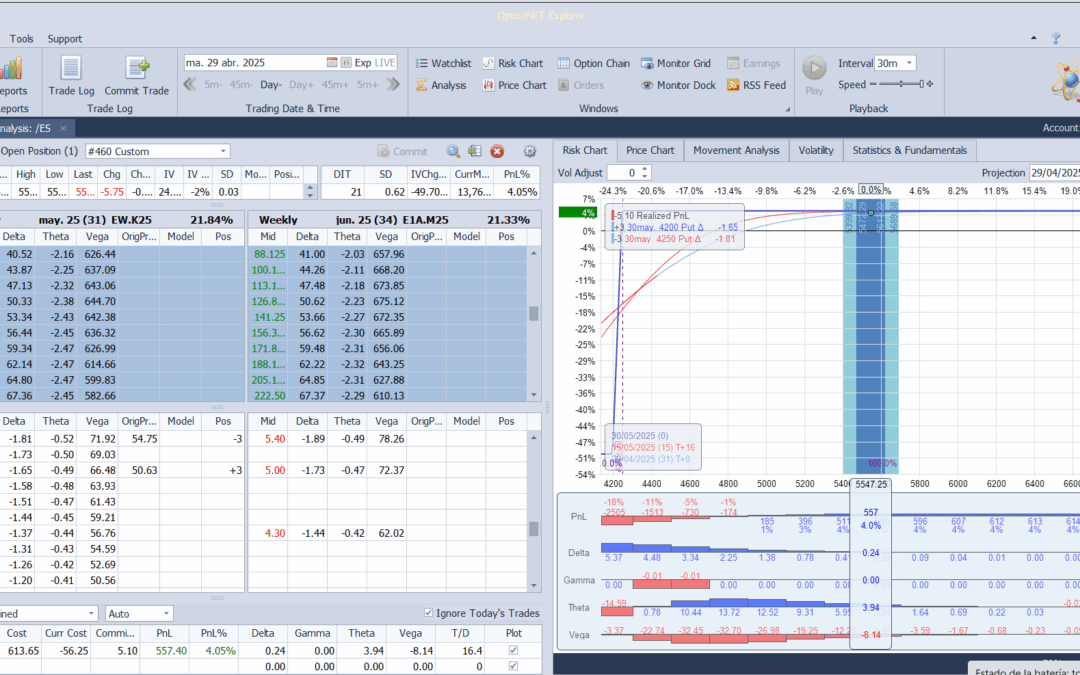The height and width of the screenshot is (675, 1080).
Task: Click the red delete position icon
Action: pos(497,152)
